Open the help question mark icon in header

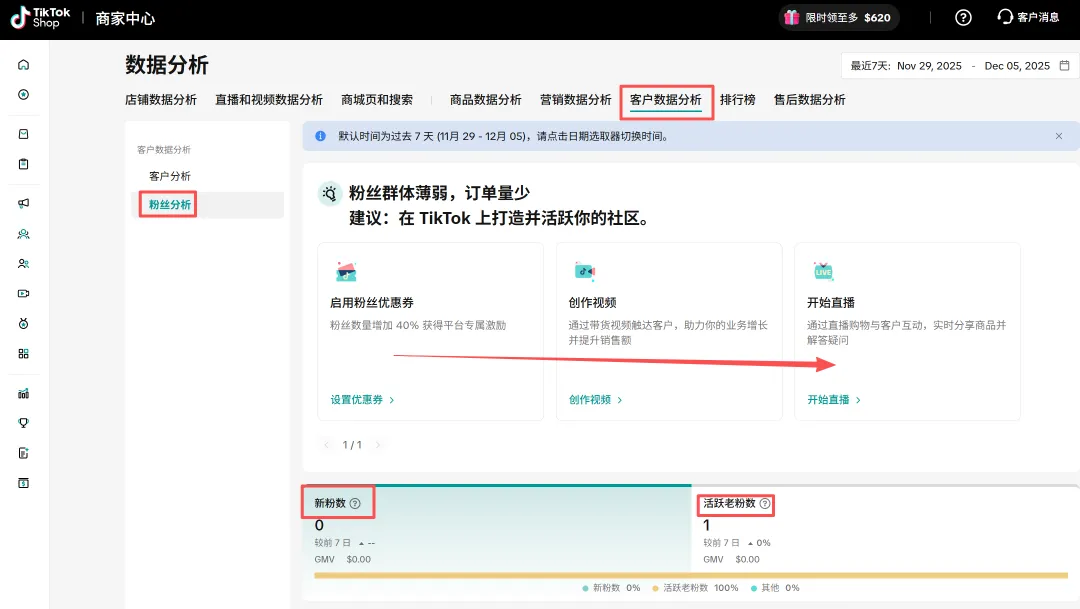[x=963, y=17]
